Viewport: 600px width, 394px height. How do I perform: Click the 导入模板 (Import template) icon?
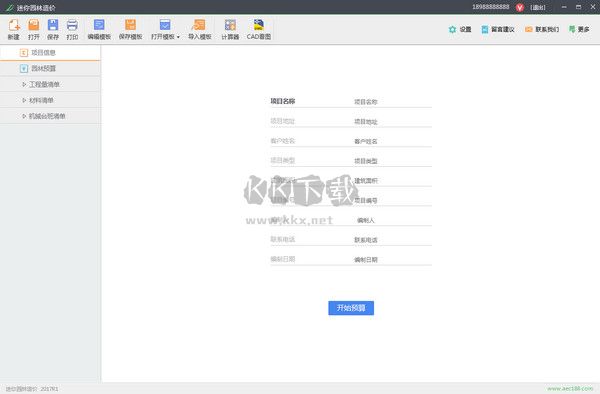[x=199, y=25]
